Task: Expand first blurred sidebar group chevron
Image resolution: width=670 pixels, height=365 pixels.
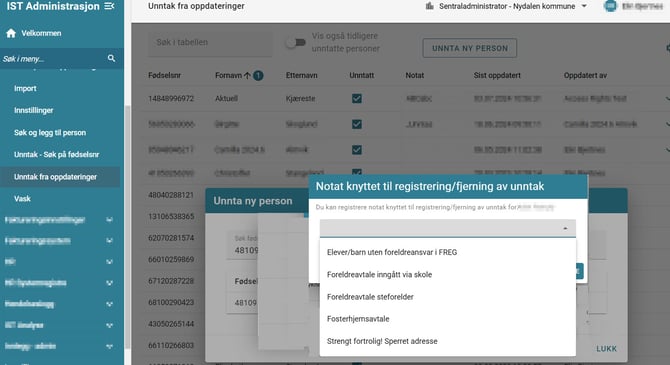Action: pos(109,220)
